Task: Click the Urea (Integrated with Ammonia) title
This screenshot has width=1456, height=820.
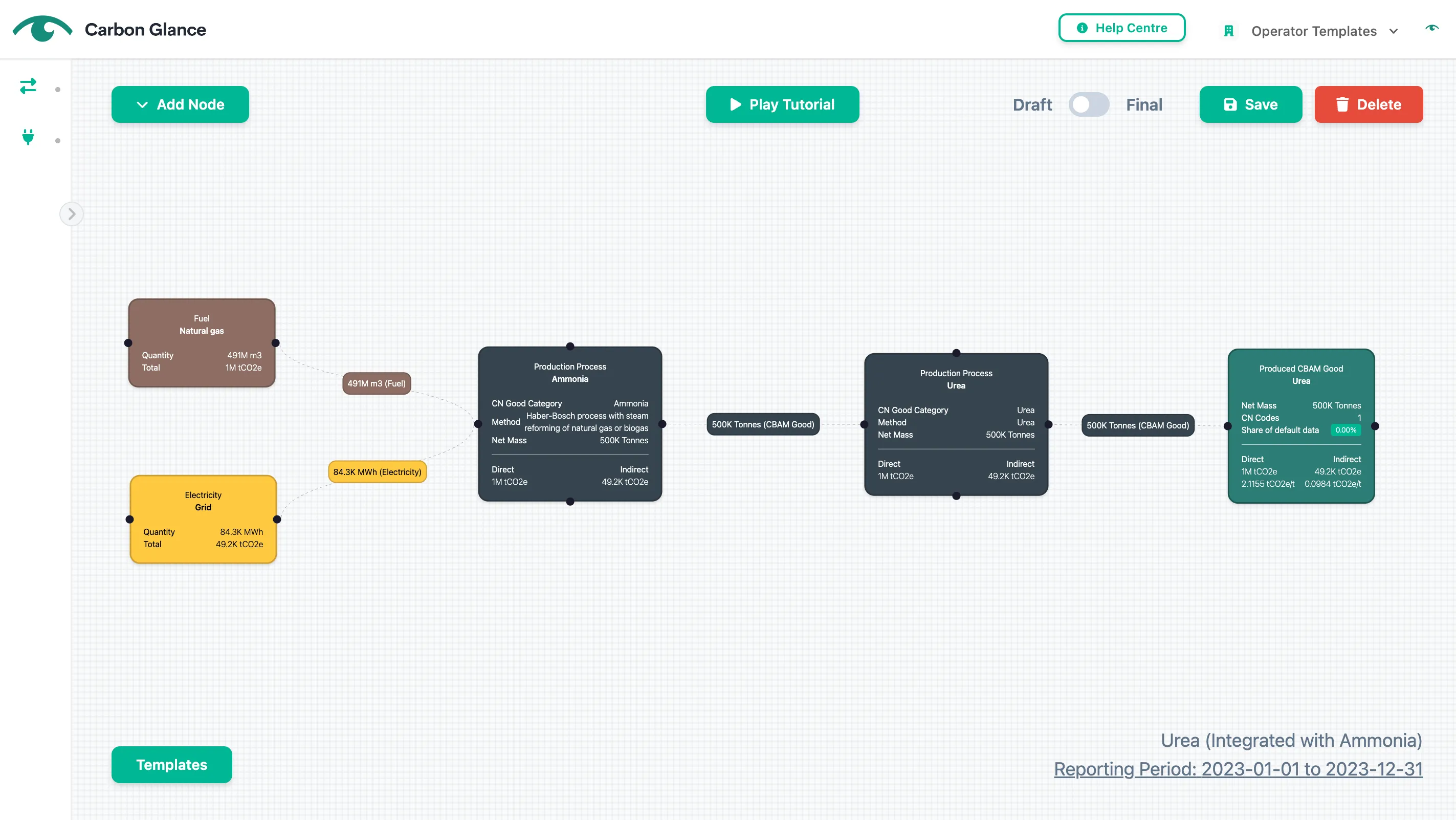Action: tap(1291, 740)
